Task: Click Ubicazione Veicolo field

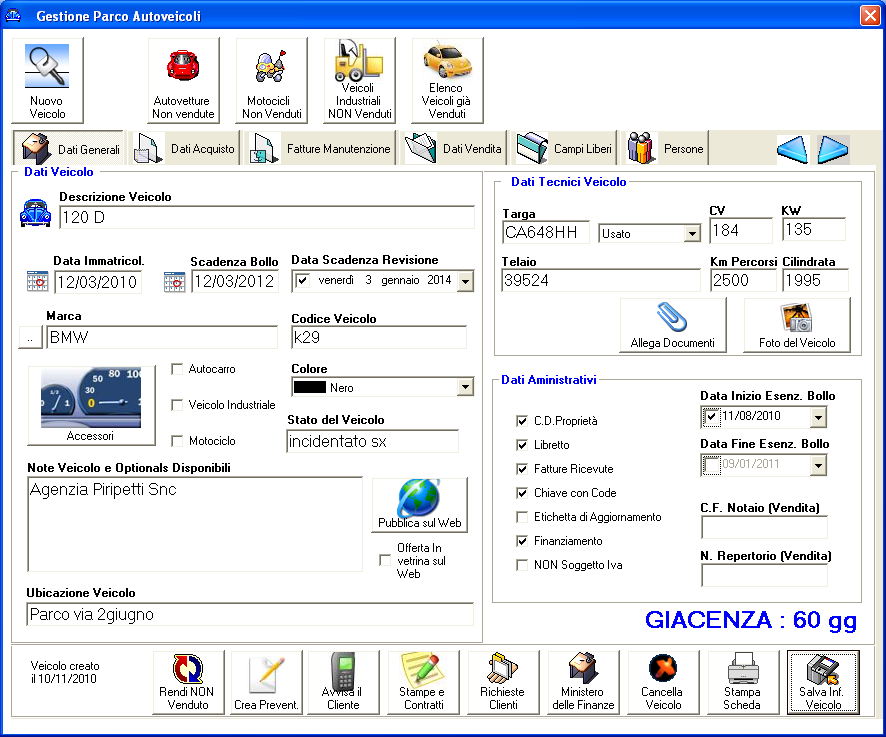Action: (x=250, y=614)
